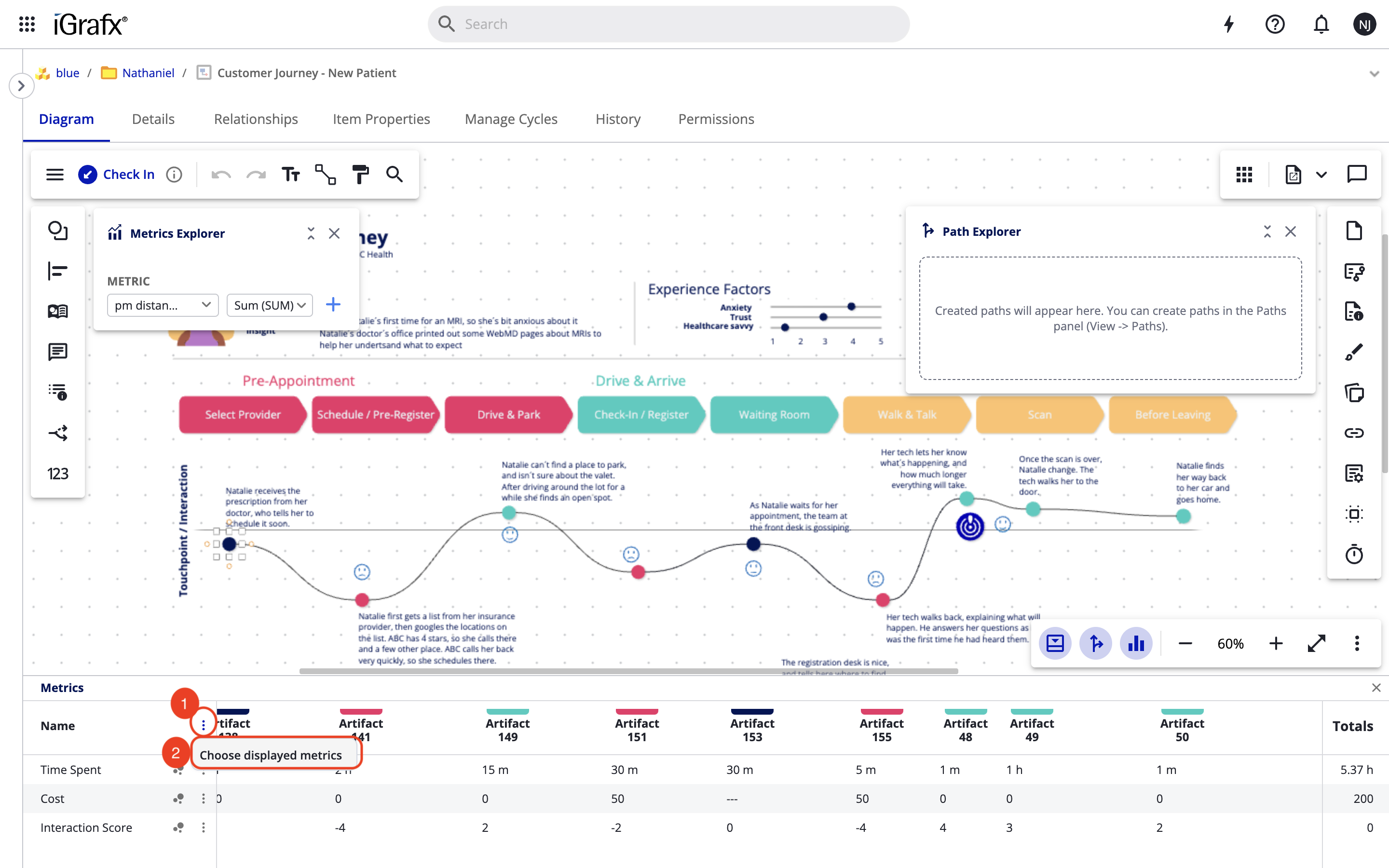Image resolution: width=1389 pixels, height=868 pixels.
Task: Toggle the bar chart metrics view button
Action: (1136, 644)
